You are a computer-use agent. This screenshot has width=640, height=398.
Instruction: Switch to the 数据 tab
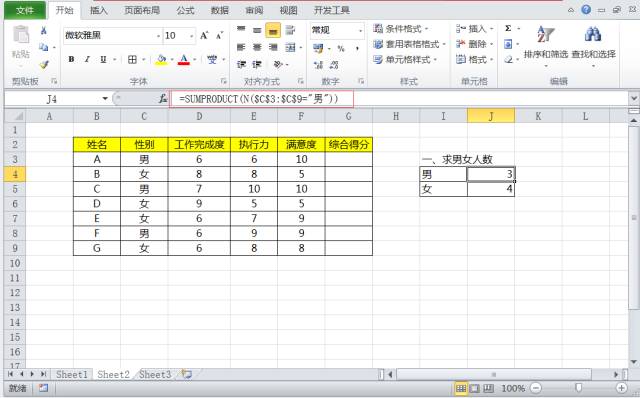[x=220, y=10]
